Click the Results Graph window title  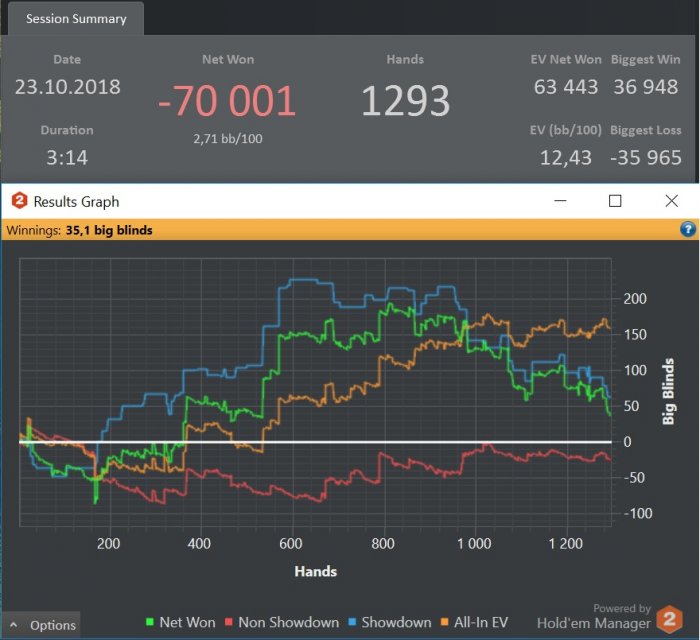76,202
